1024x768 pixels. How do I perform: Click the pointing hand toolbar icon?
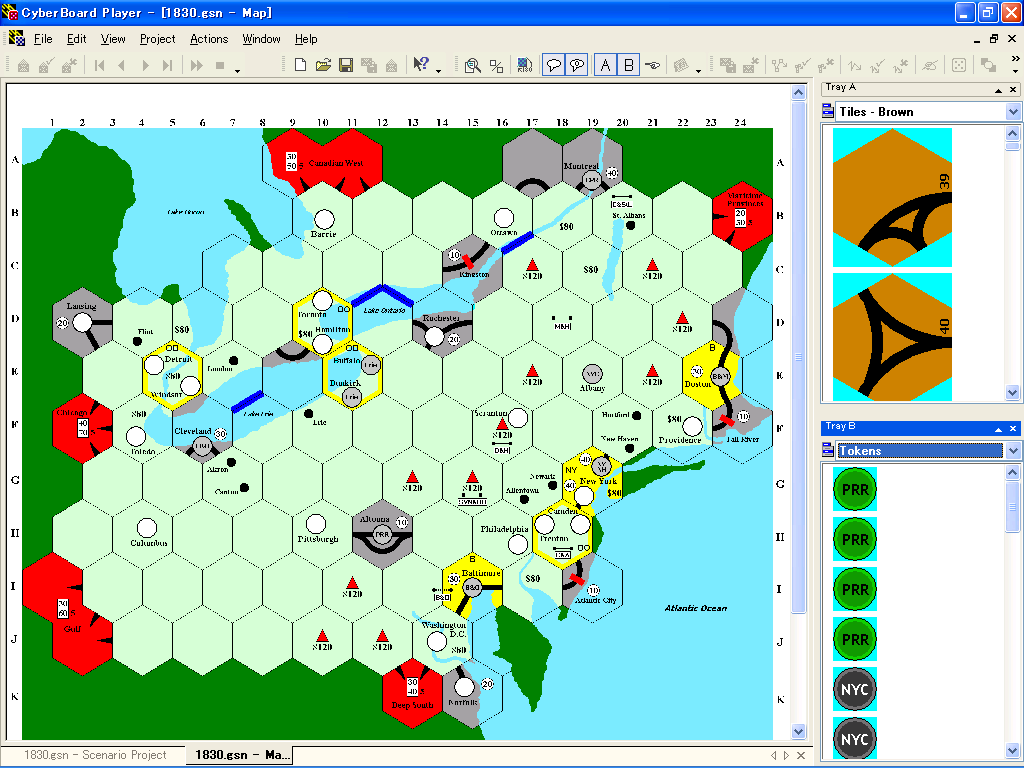pyautogui.click(x=652, y=65)
